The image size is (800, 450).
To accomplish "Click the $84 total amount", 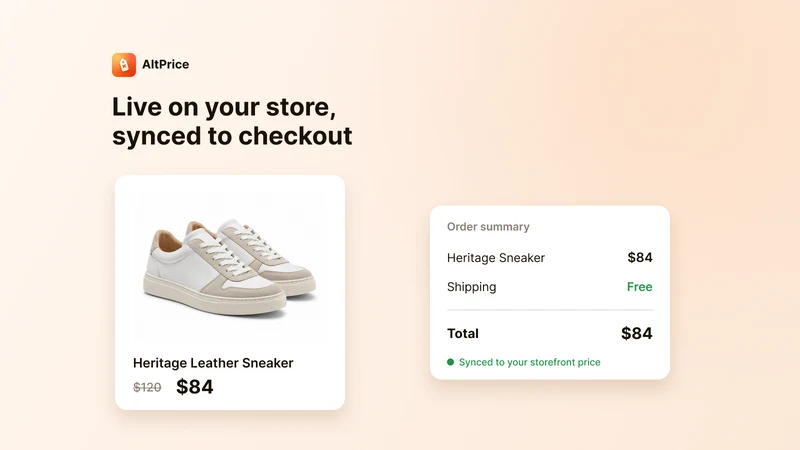I will (x=637, y=333).
